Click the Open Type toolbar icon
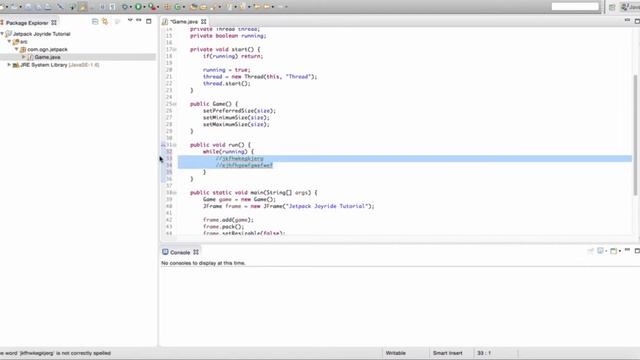The image size is (640, 360). (x=193, y=7)
